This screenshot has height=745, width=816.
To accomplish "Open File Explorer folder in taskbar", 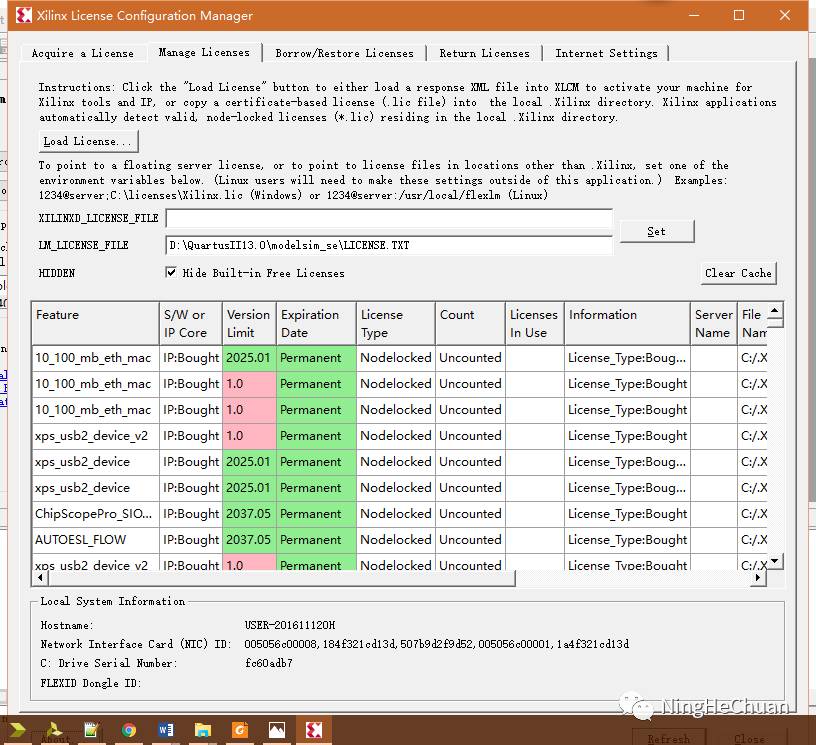I will [203, 730].
